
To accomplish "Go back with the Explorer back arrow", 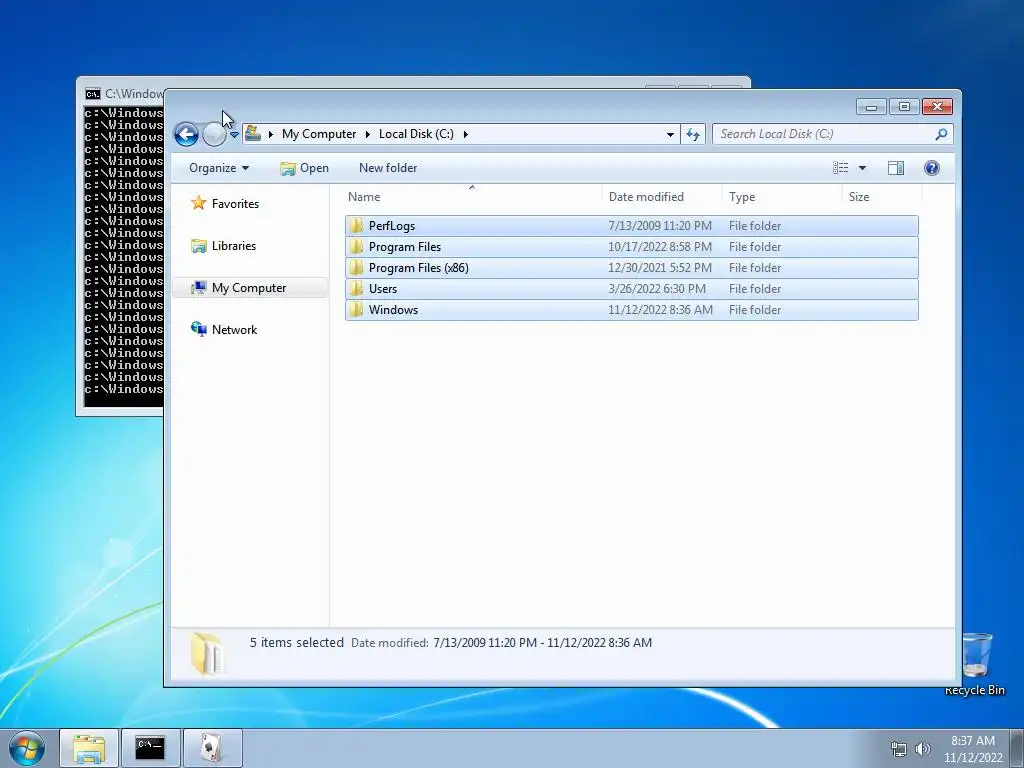I will click(186, 135).
